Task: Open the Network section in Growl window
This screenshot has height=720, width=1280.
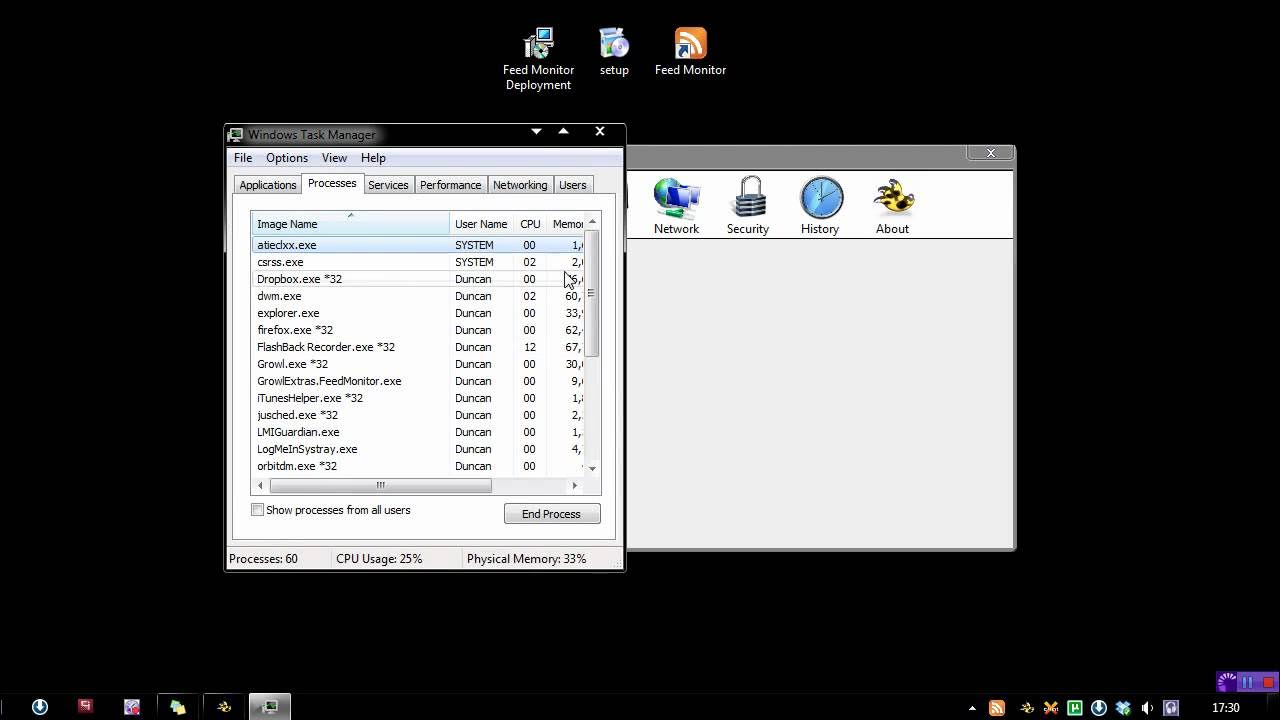Action: click(x=677, y=206)
